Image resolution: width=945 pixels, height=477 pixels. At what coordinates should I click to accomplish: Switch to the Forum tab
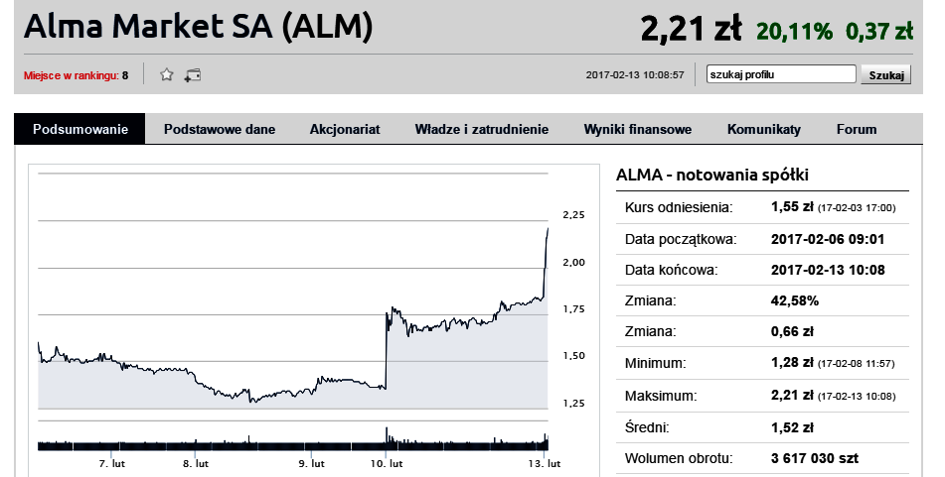(x=856, y=129)
